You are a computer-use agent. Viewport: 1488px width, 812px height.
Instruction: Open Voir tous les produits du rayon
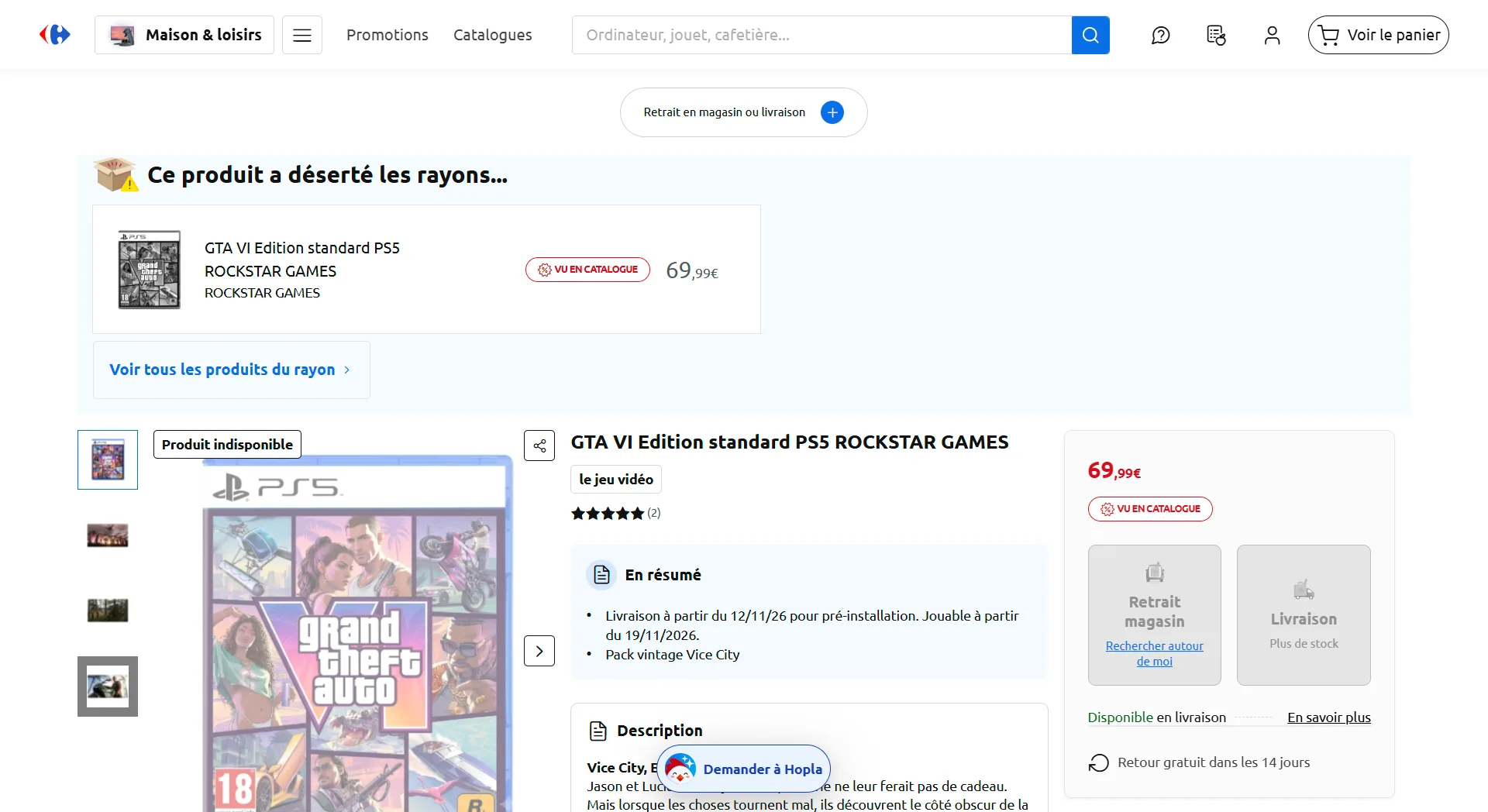[x=232, y=370]
